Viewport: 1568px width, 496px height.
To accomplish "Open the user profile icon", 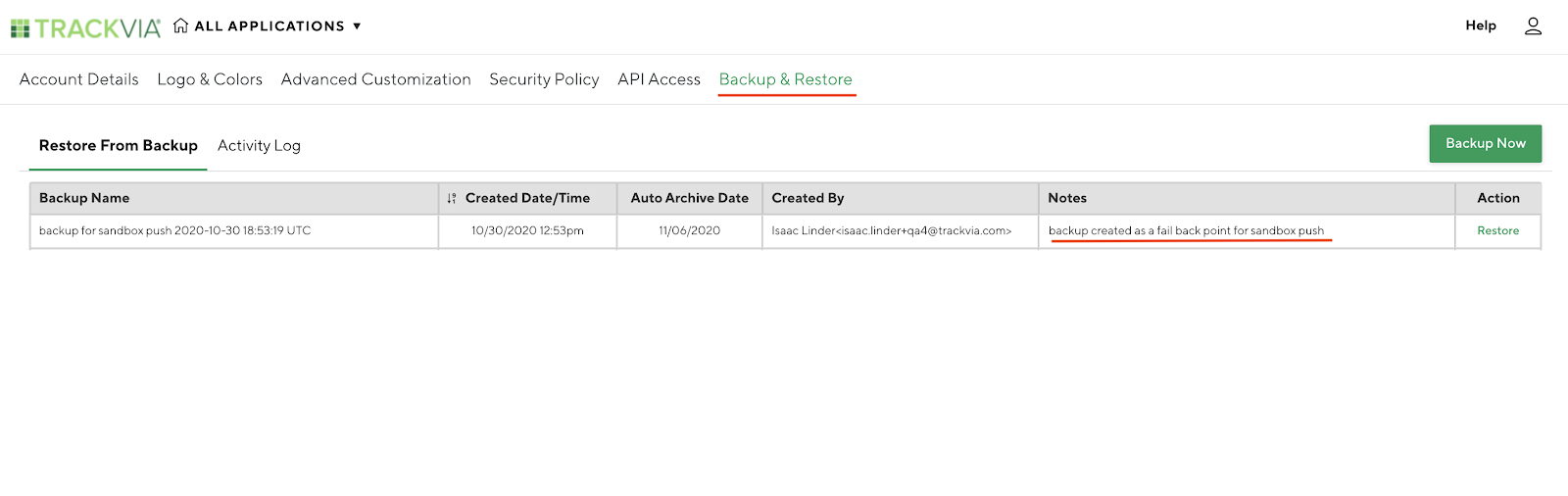I will pos(1533,26).
